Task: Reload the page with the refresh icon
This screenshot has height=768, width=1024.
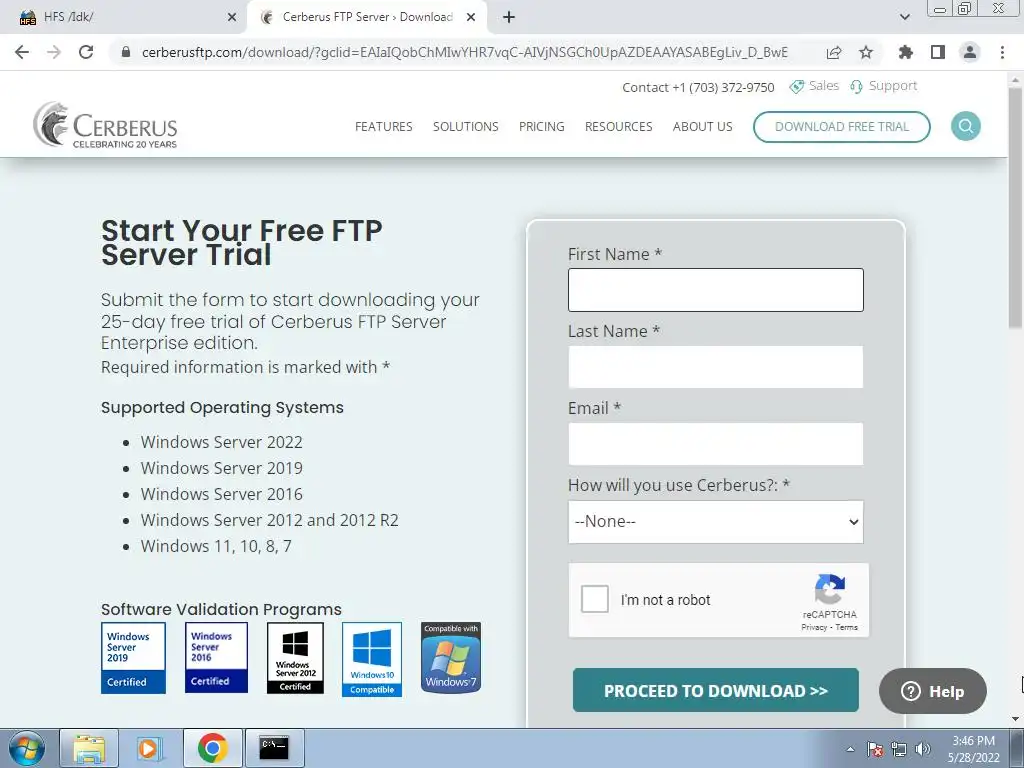Action: tap(86, 52)
